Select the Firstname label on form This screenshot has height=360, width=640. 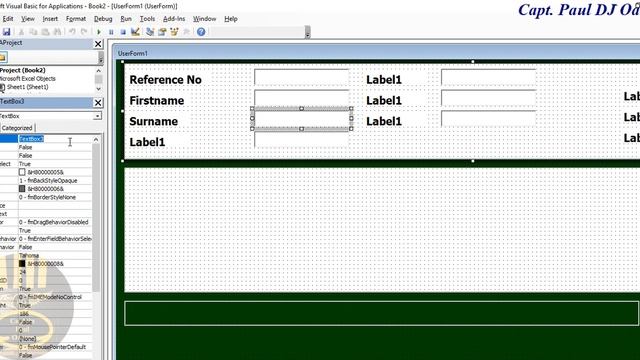pyautogui.click(x=157, y=100)
